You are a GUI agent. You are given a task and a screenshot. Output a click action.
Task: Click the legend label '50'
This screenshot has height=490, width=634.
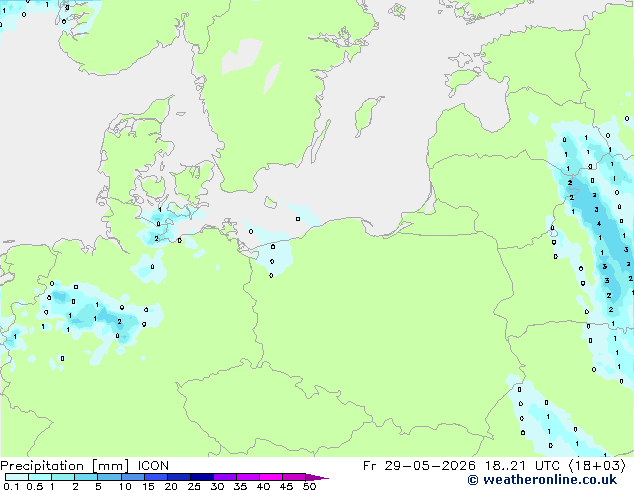pyautogui.click(x=309, y=486)
